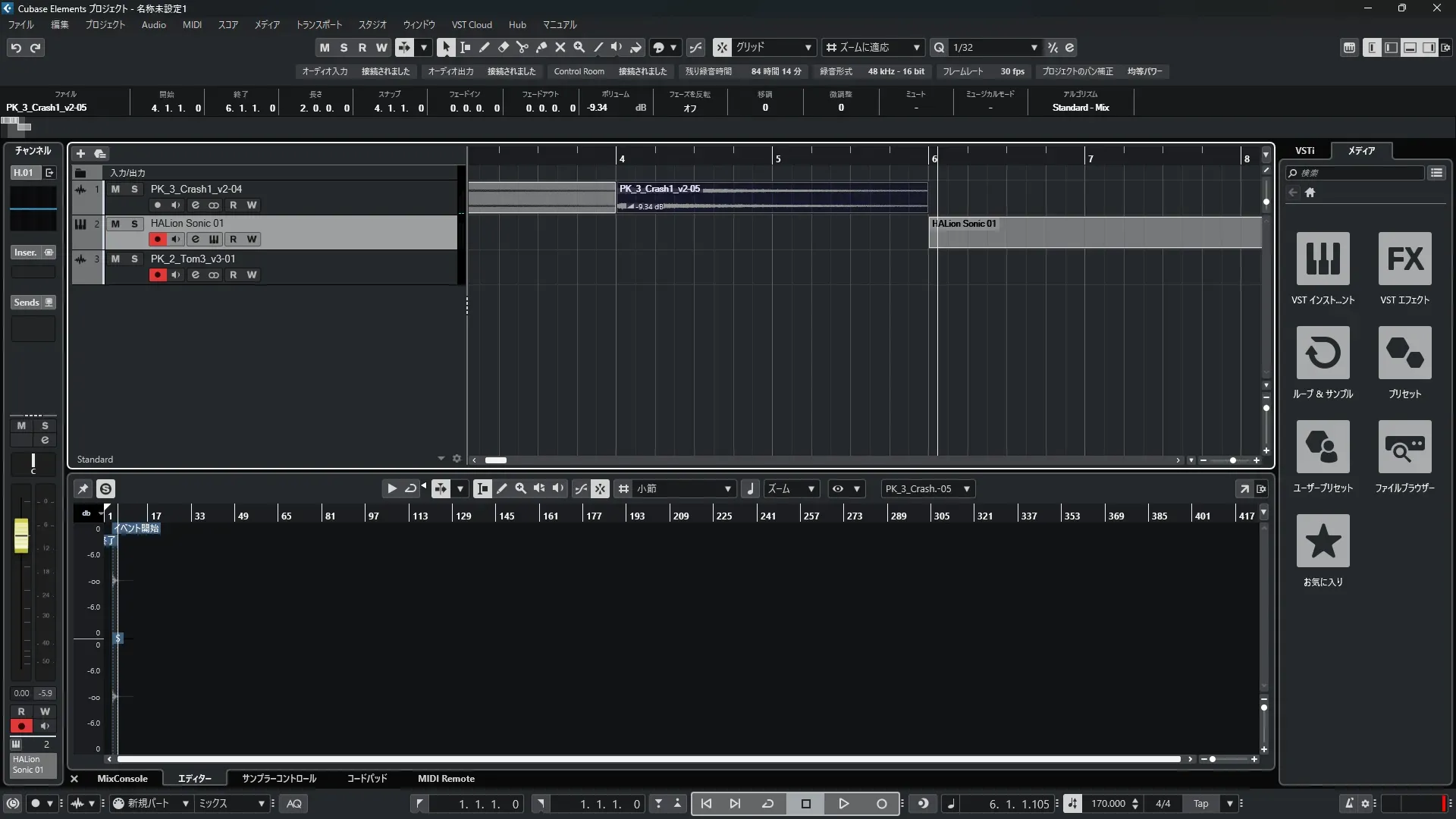Select the Scissors split tool
Image resolution: width=1456 pixels, height=819 pixels.
click(x=522, y=47)
